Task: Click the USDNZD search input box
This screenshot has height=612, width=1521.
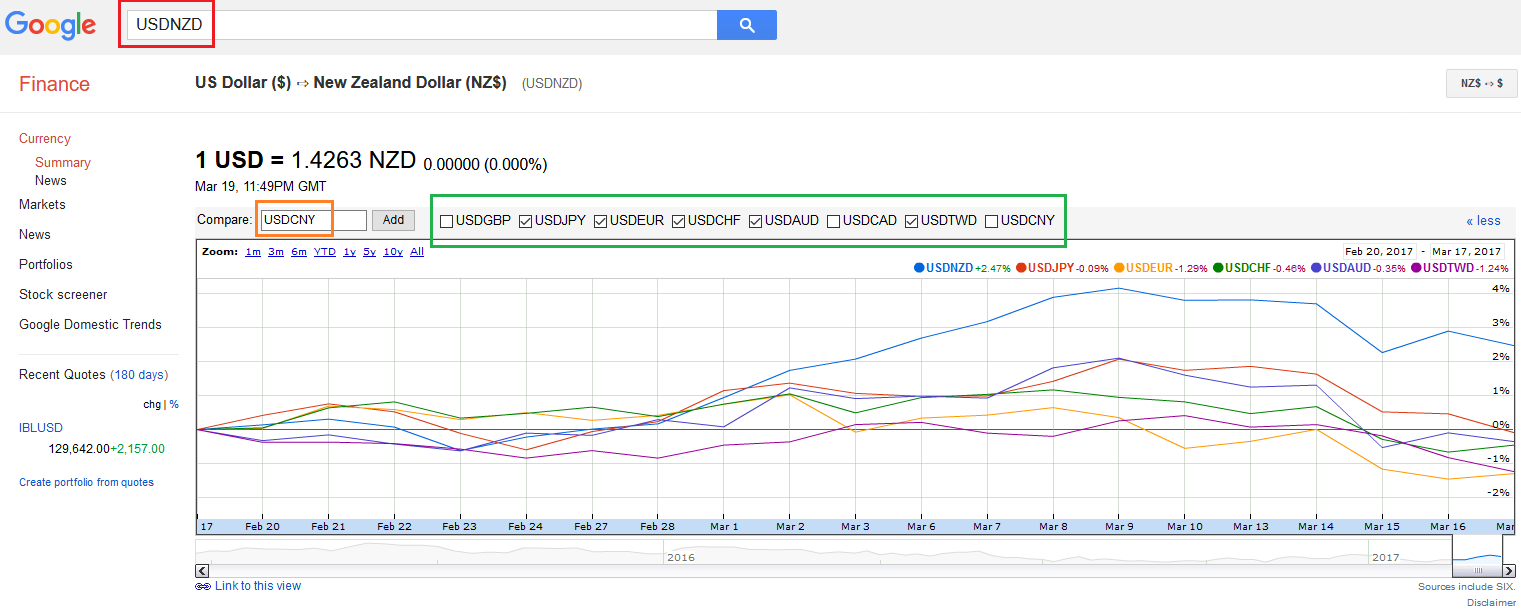Action: (420, 25)
